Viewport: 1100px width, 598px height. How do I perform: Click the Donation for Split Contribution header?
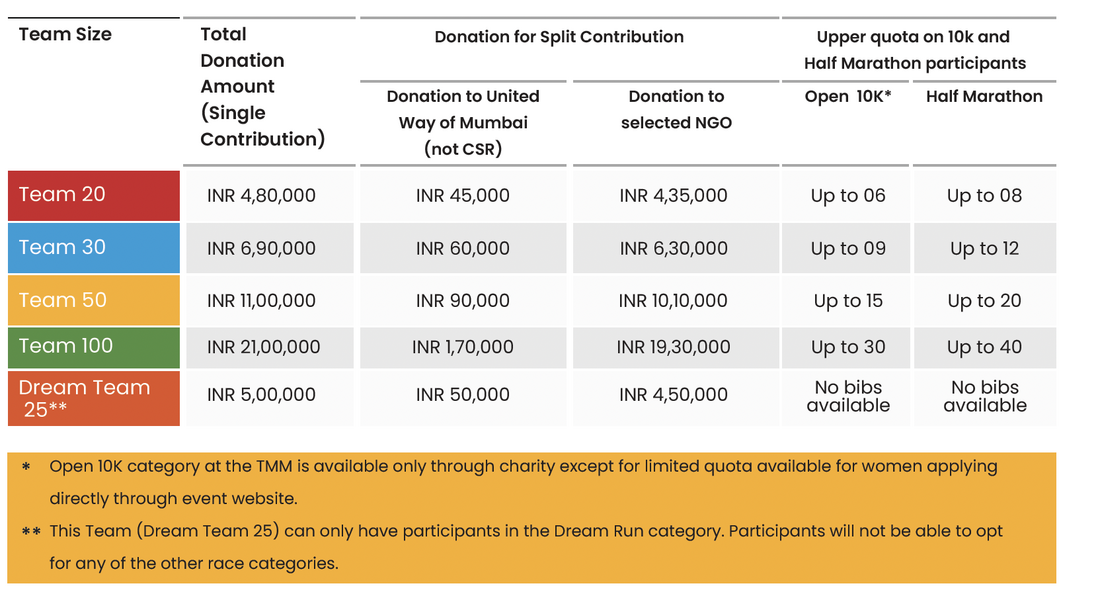[x=559, y=37]
